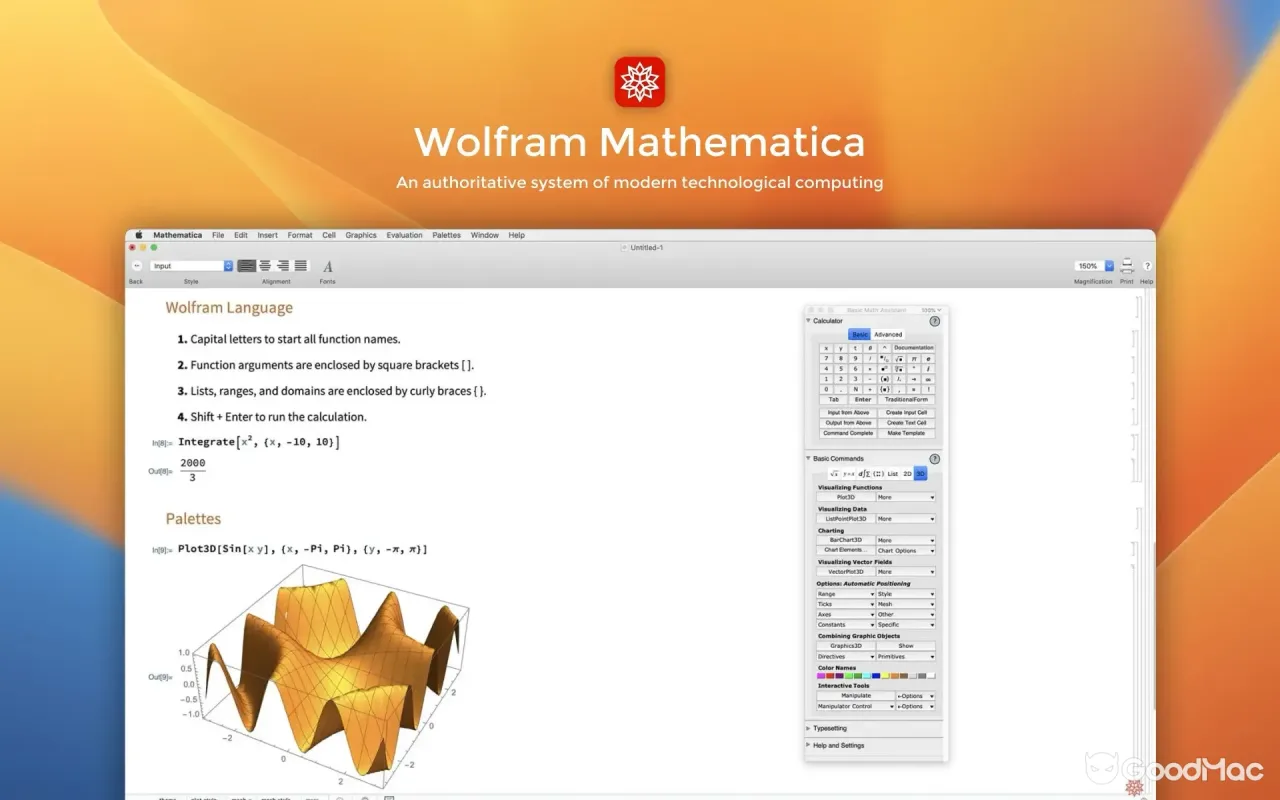Click the Plot3D button
Image resolution: width=1280 pixels, height=800 pixels.
(x=846, y=497)
